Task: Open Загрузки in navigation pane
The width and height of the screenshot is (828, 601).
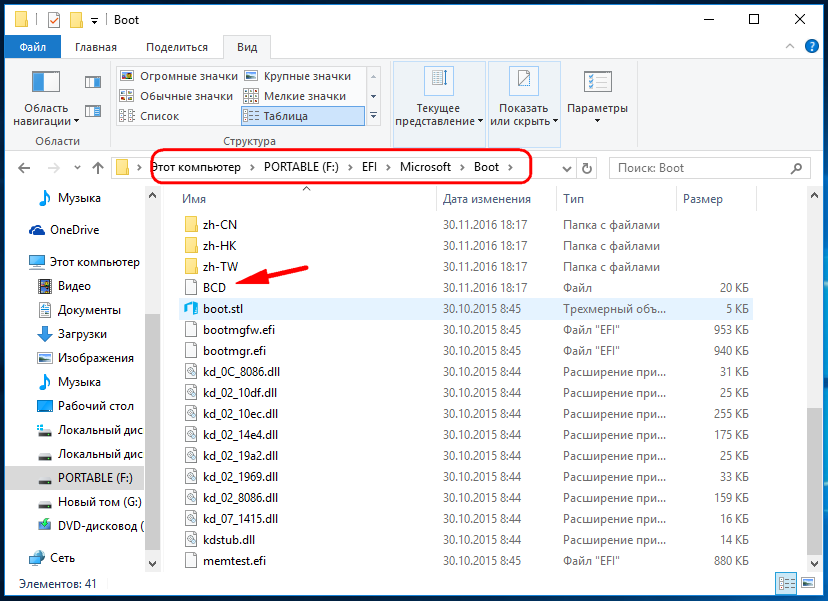Action: click(72, 334)
